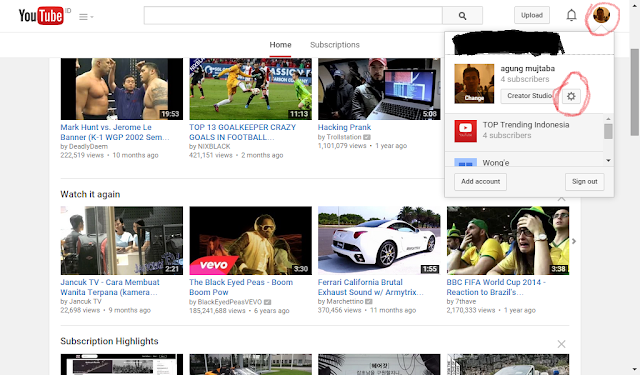Image resolution: width=640 pixels, height=375 pixels.
Task: Open Black Eyed Peas Boom Boom Pow thumbnail
Action: tap(250, 240)
